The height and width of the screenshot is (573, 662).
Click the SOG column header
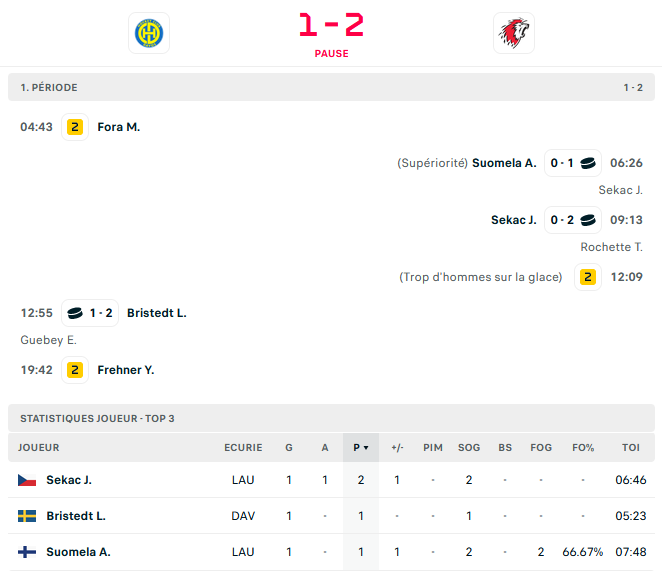click(468, 447)
